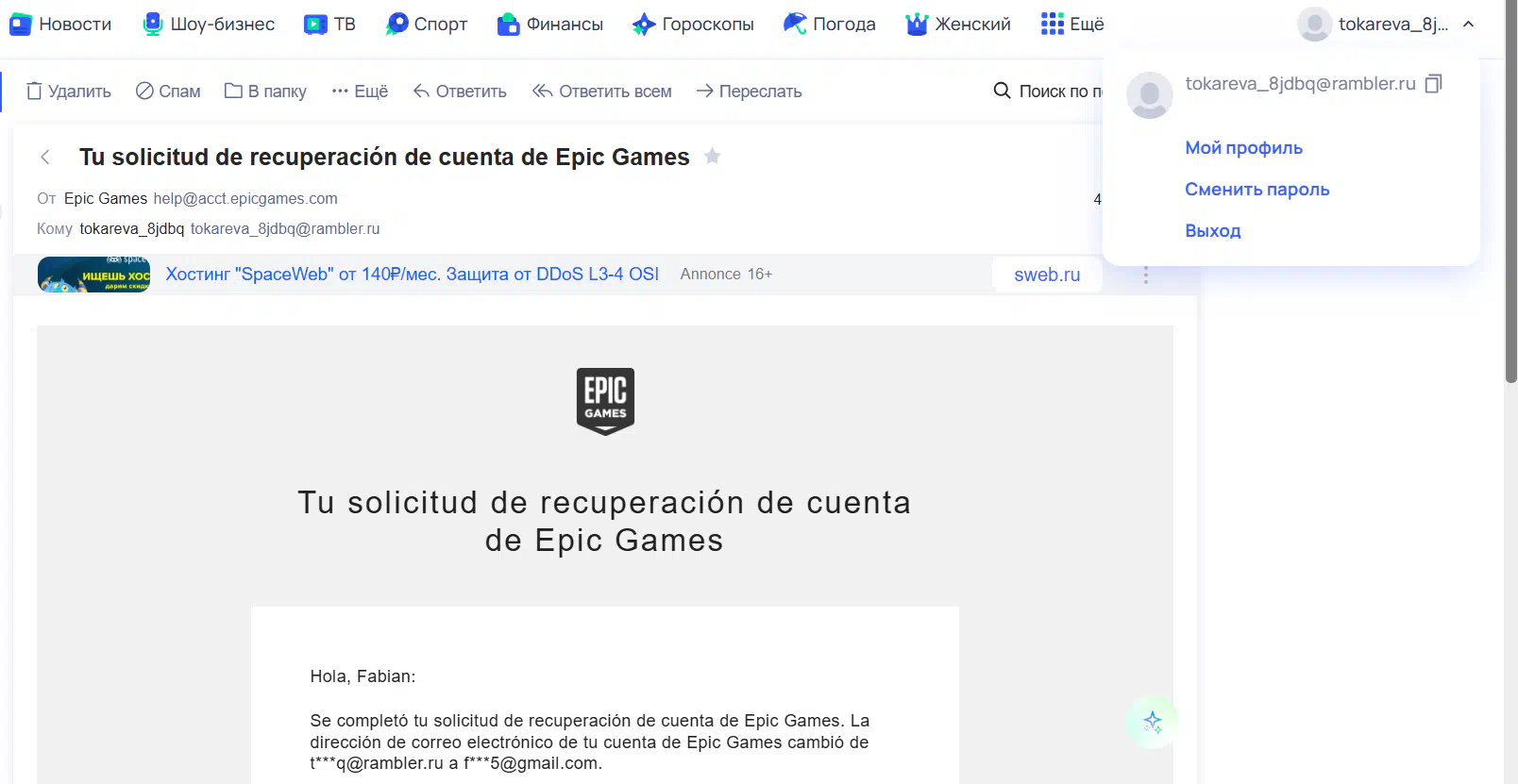1518x784 pixels.
Task: Copy the email address with copy icon
Action: 1433,84
